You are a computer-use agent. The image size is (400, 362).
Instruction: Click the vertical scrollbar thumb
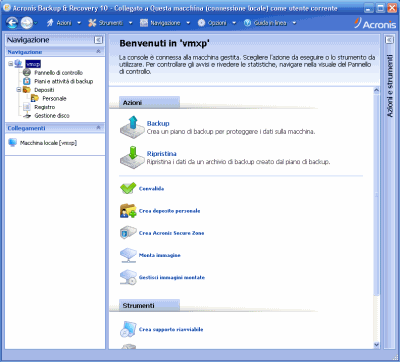[377, 195]
